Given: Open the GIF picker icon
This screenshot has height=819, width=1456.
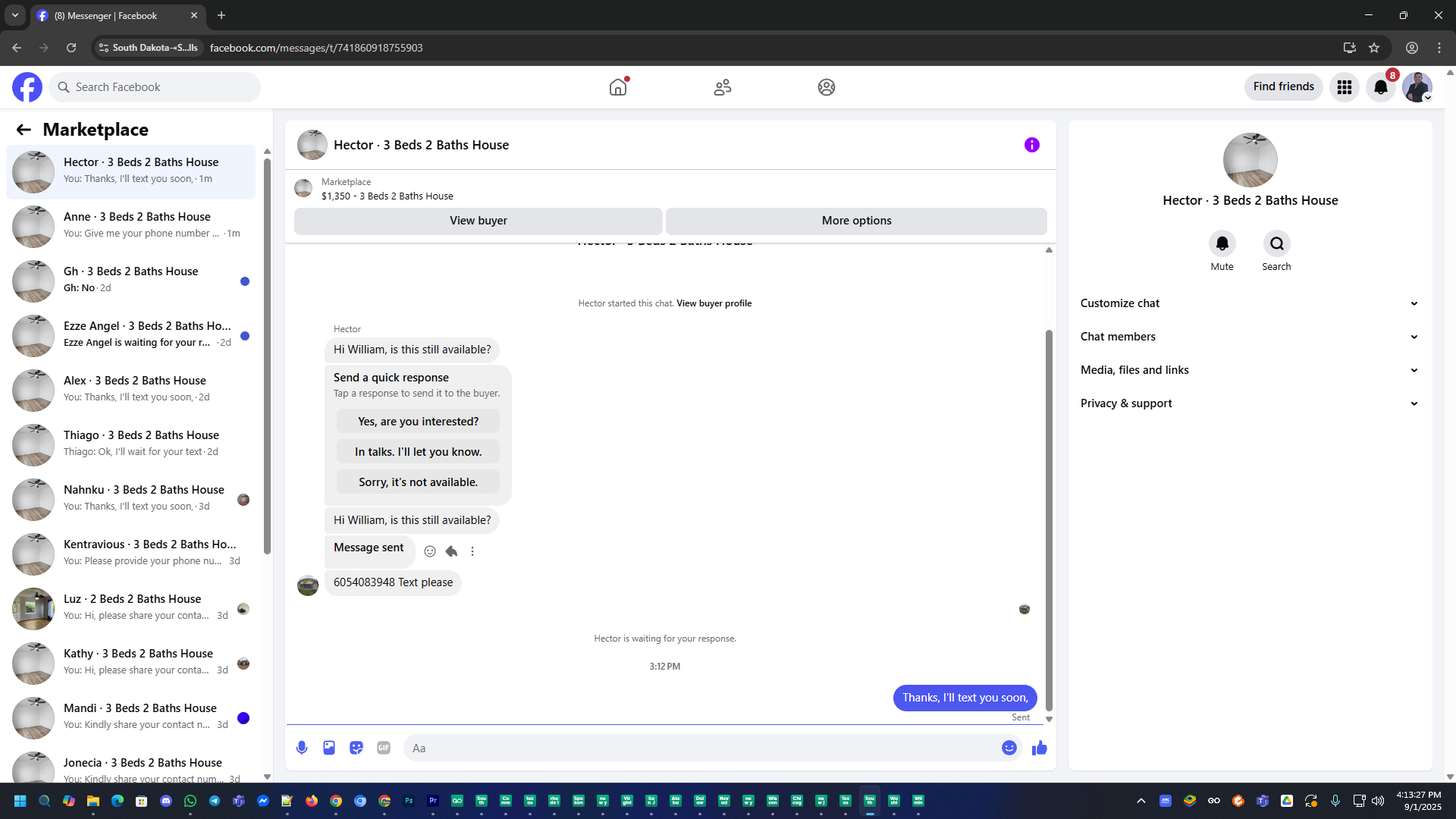Looking at the screenshot, I should (x=384, y=748).
